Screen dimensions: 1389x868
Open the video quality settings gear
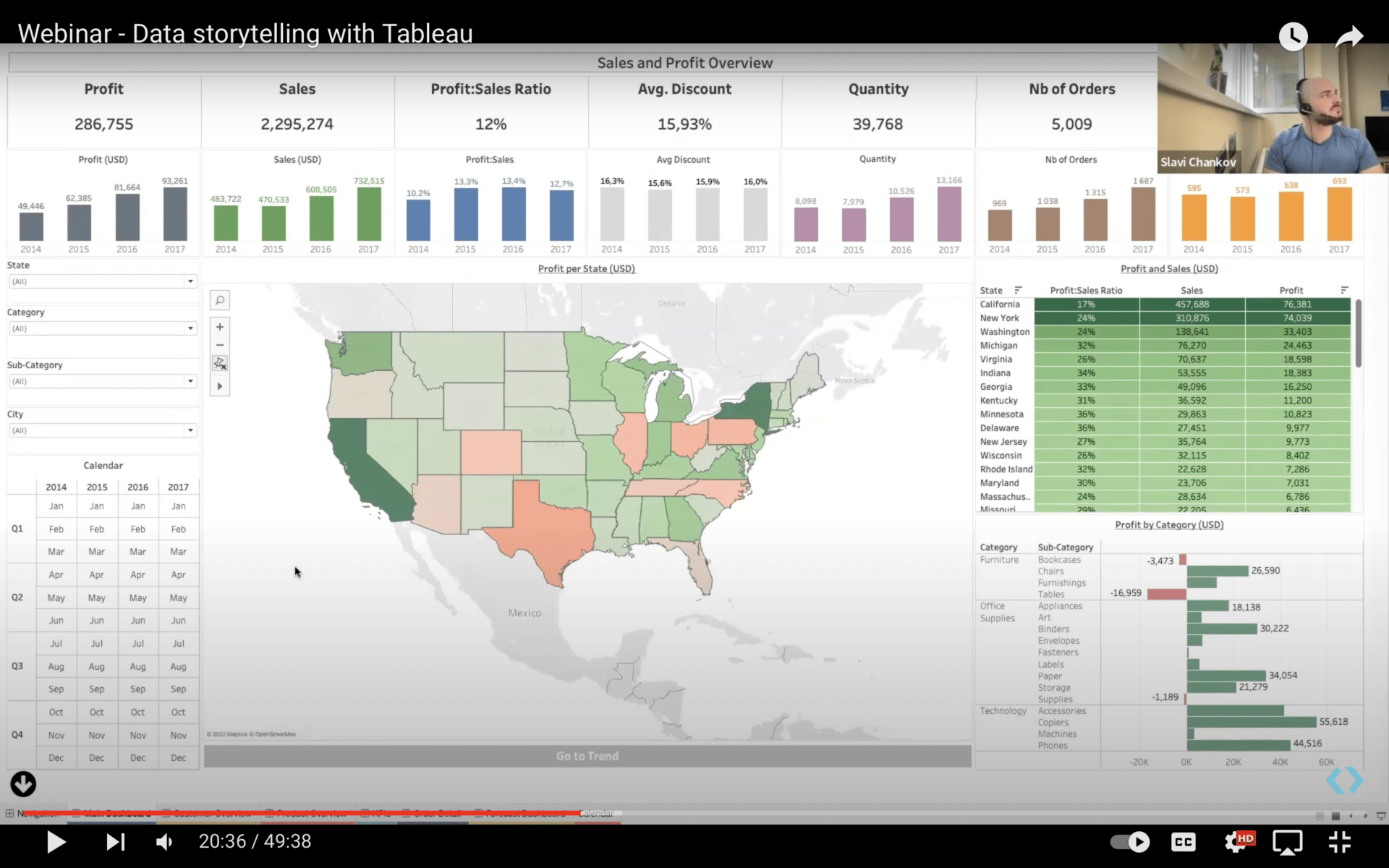click(x=1237, y=841)
